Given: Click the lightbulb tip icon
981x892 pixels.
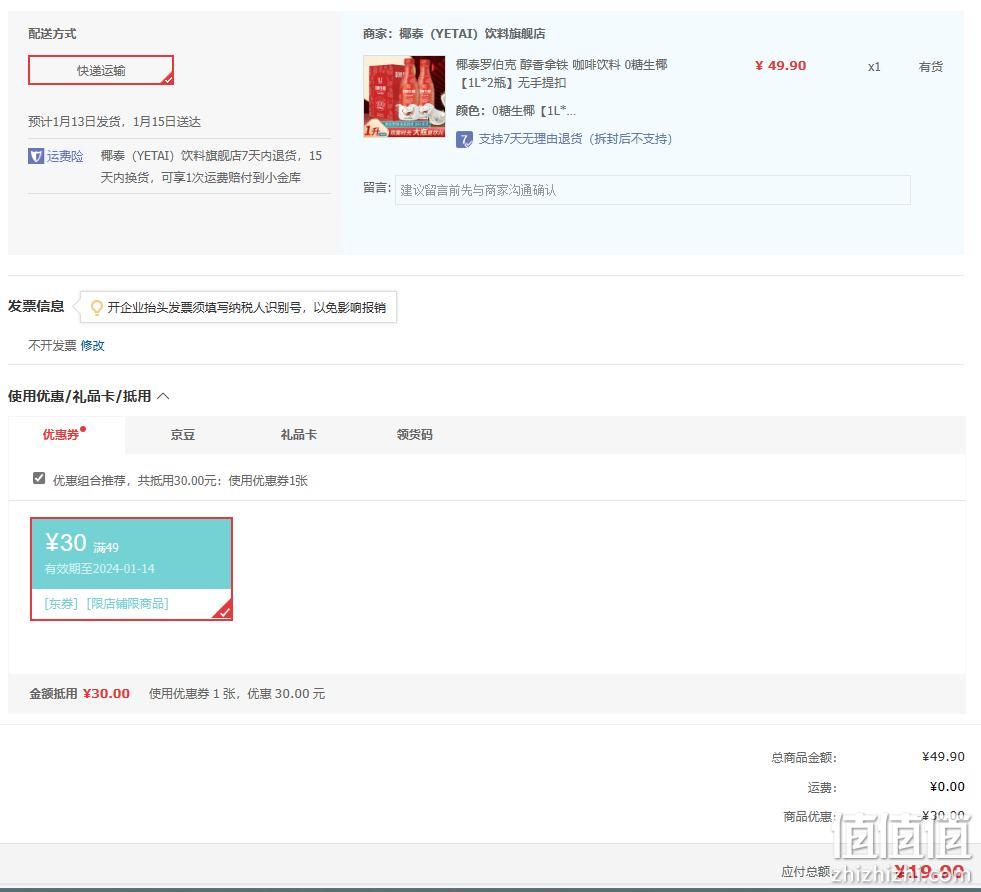Looking at the screenshot, I should [96, 307].
